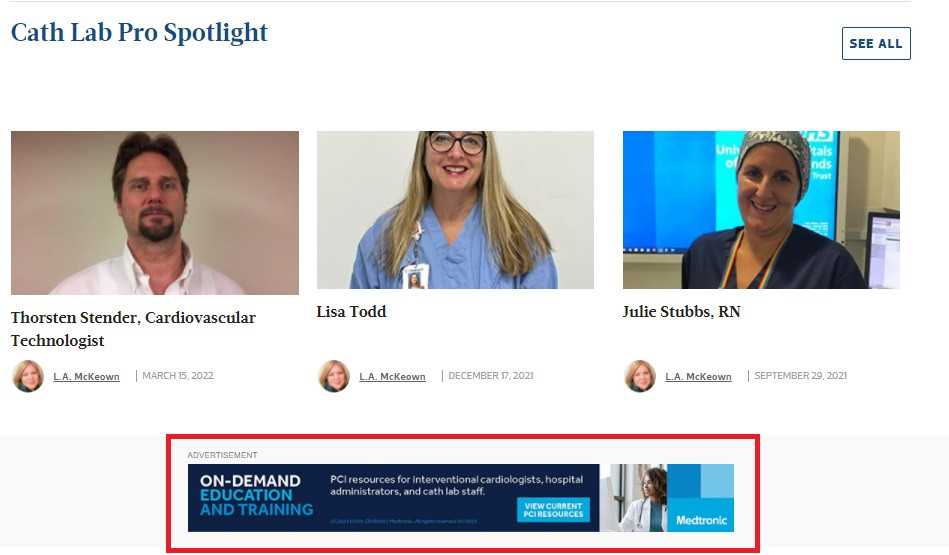Image resolution: width=949 pixels, height=555 pixels.
Task: Open the Thorsten Stender, Cardiovascular Technologist headline
Action: tap(133, 329)
